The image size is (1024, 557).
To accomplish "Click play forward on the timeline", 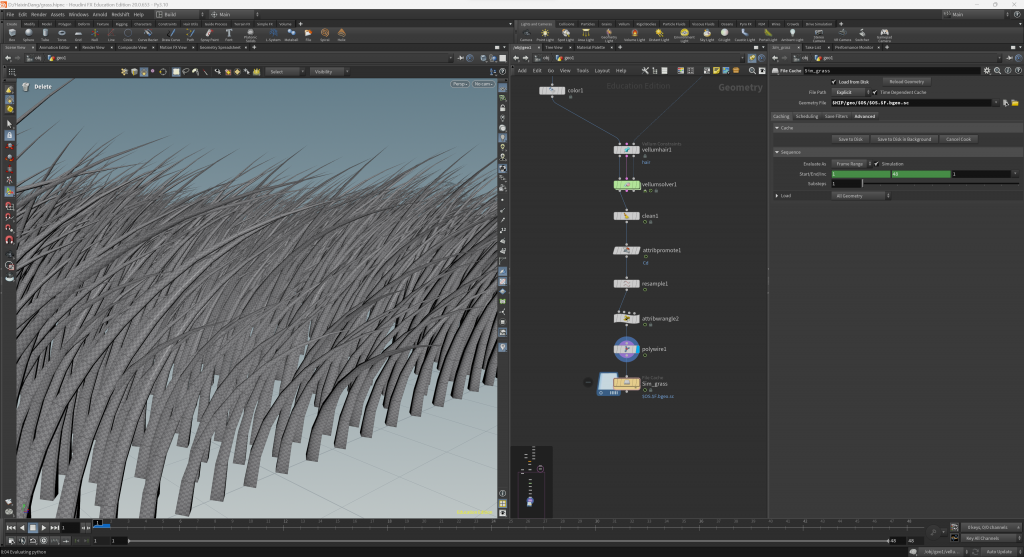I will tap(44, 528).
